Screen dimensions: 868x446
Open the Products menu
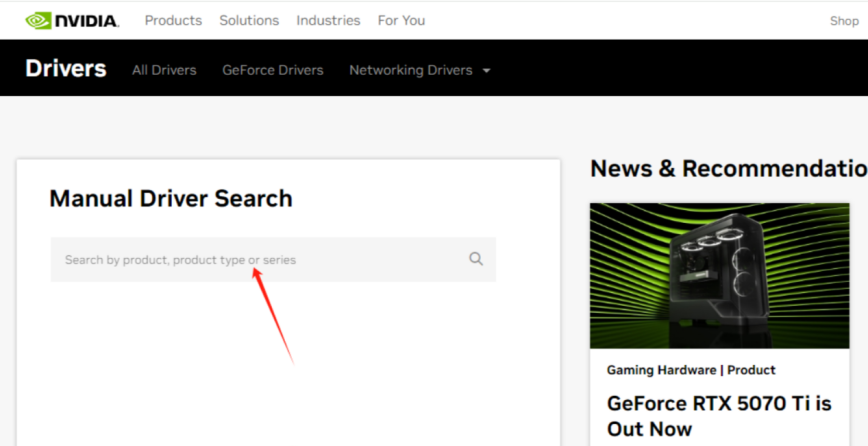coord(173,20)
